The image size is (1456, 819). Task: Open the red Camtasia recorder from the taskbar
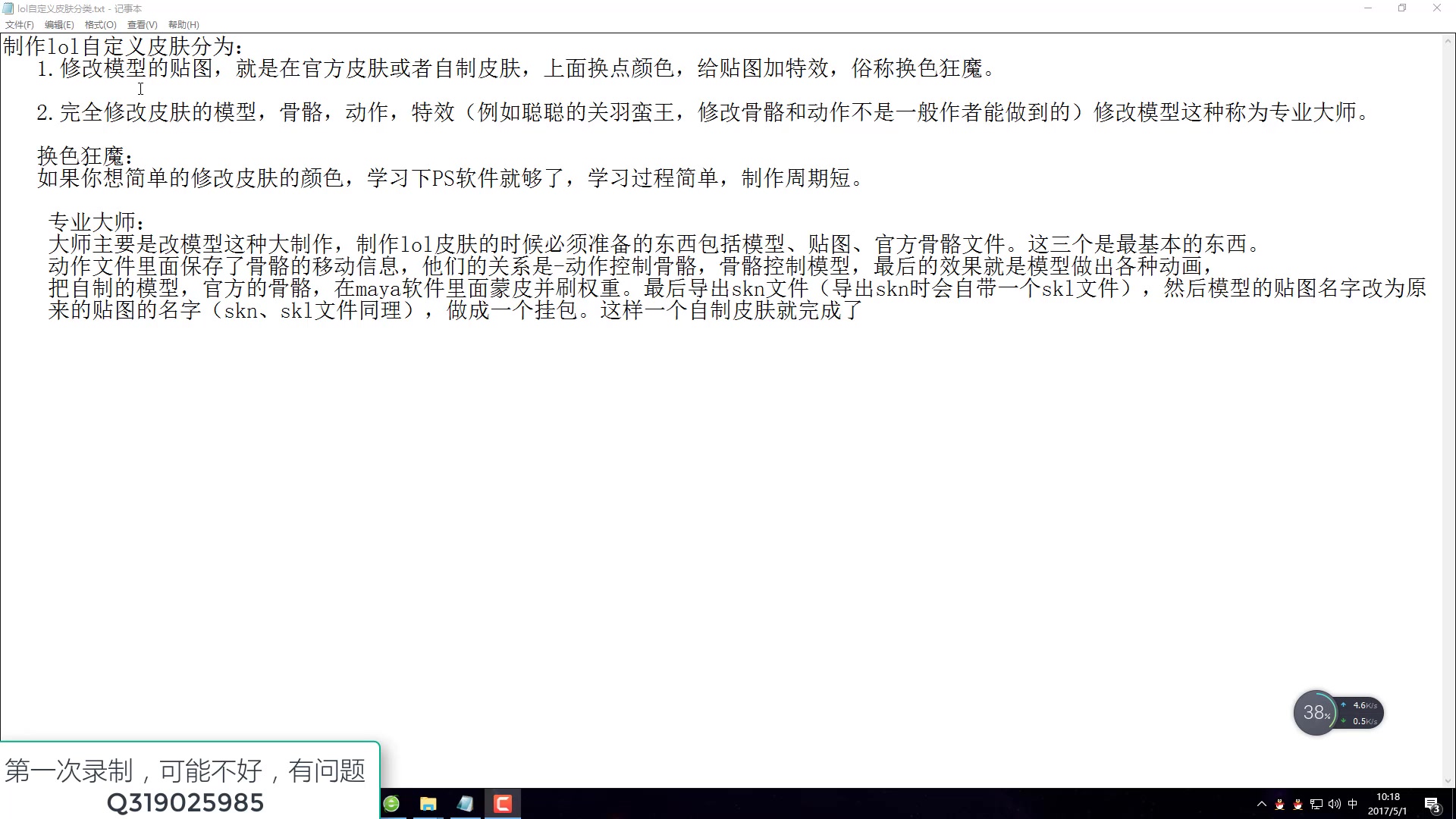[503, 804]
